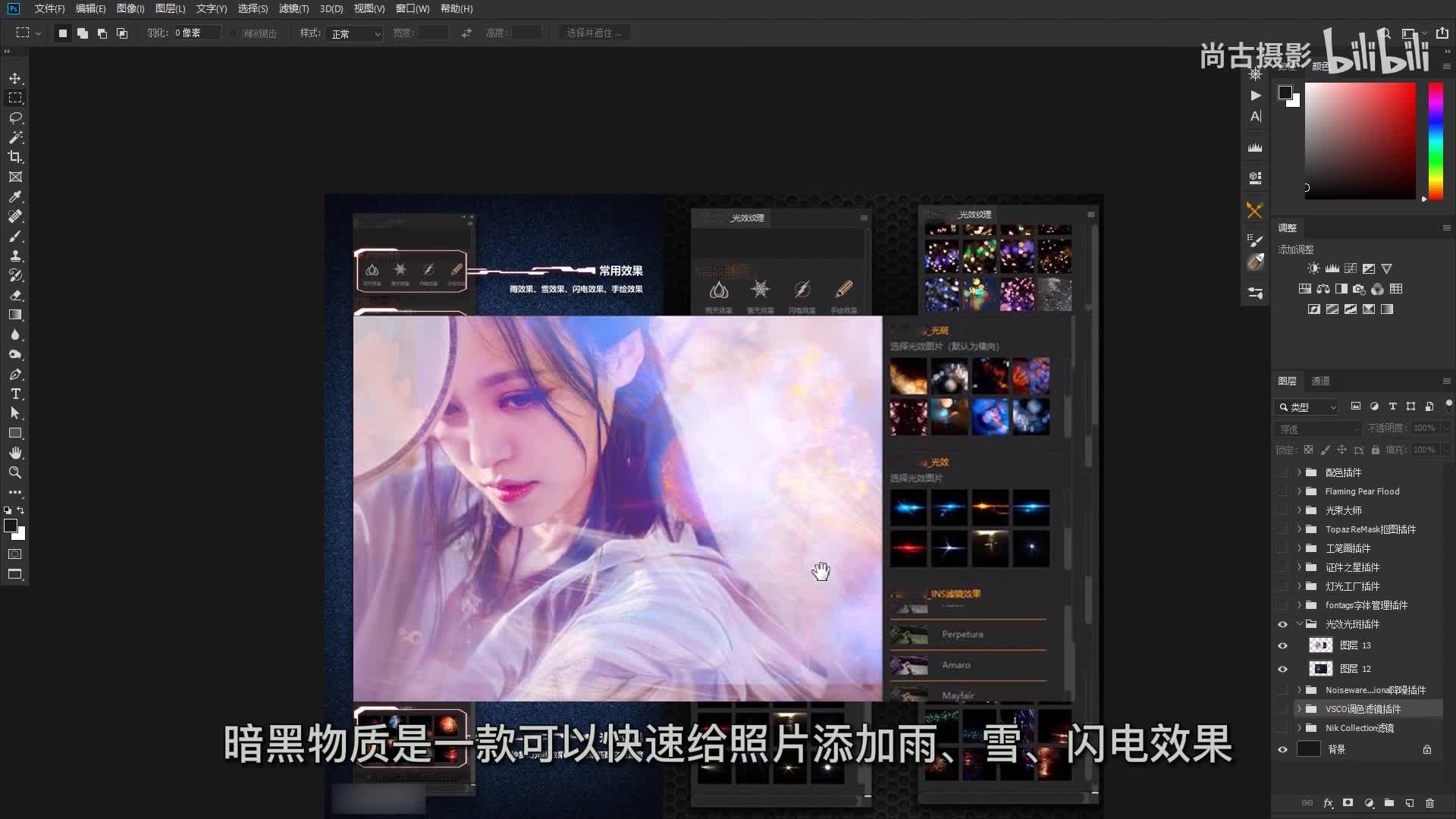Screen dimensions: 1456x819
Task: Expand the Flaming Pear Flood group
Action: click(1299, 491)
